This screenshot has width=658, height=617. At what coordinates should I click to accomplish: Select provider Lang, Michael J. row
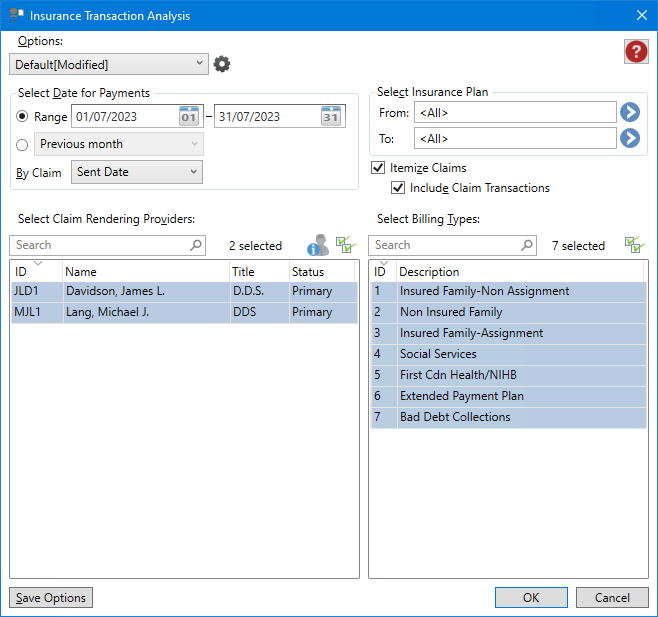point(184,312)
